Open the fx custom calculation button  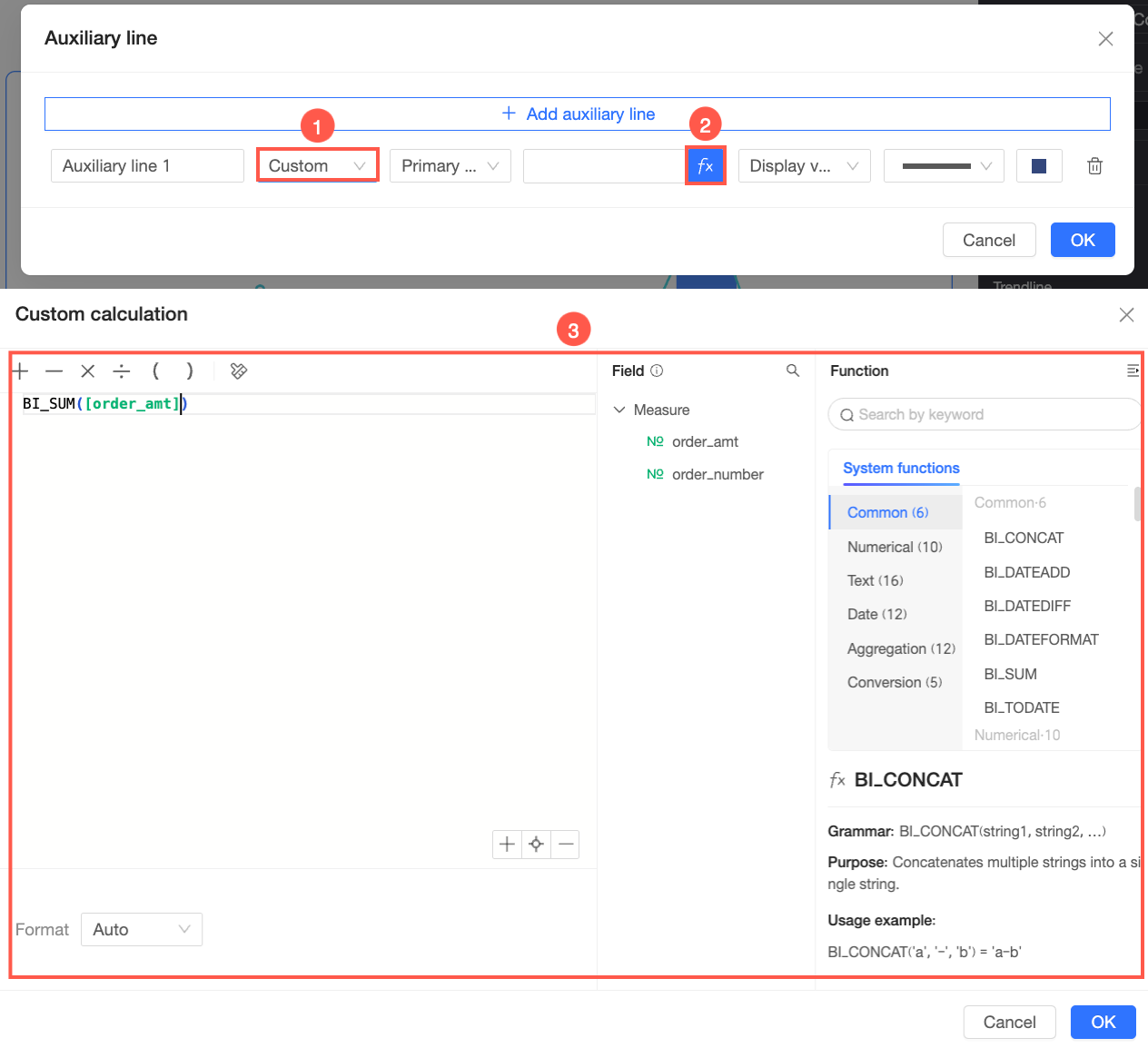(706, 166)
